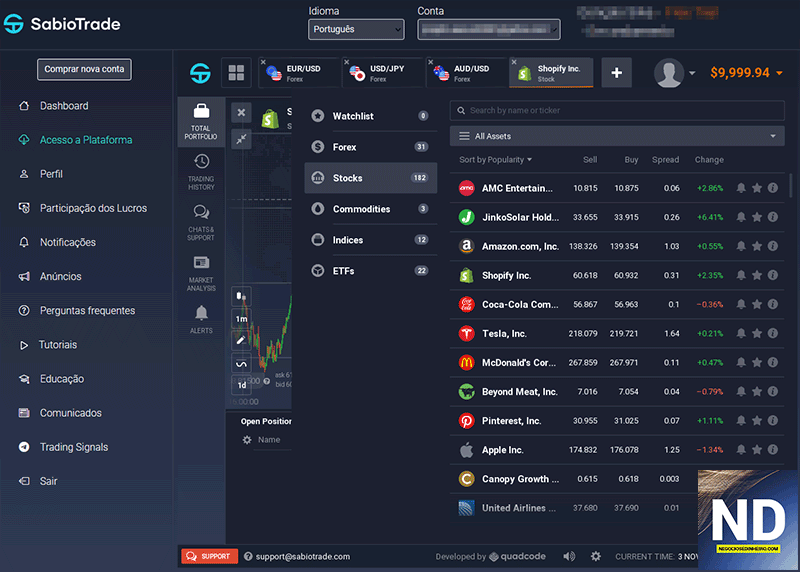Click the SabioTrade platform logo icon

(200, 73)
